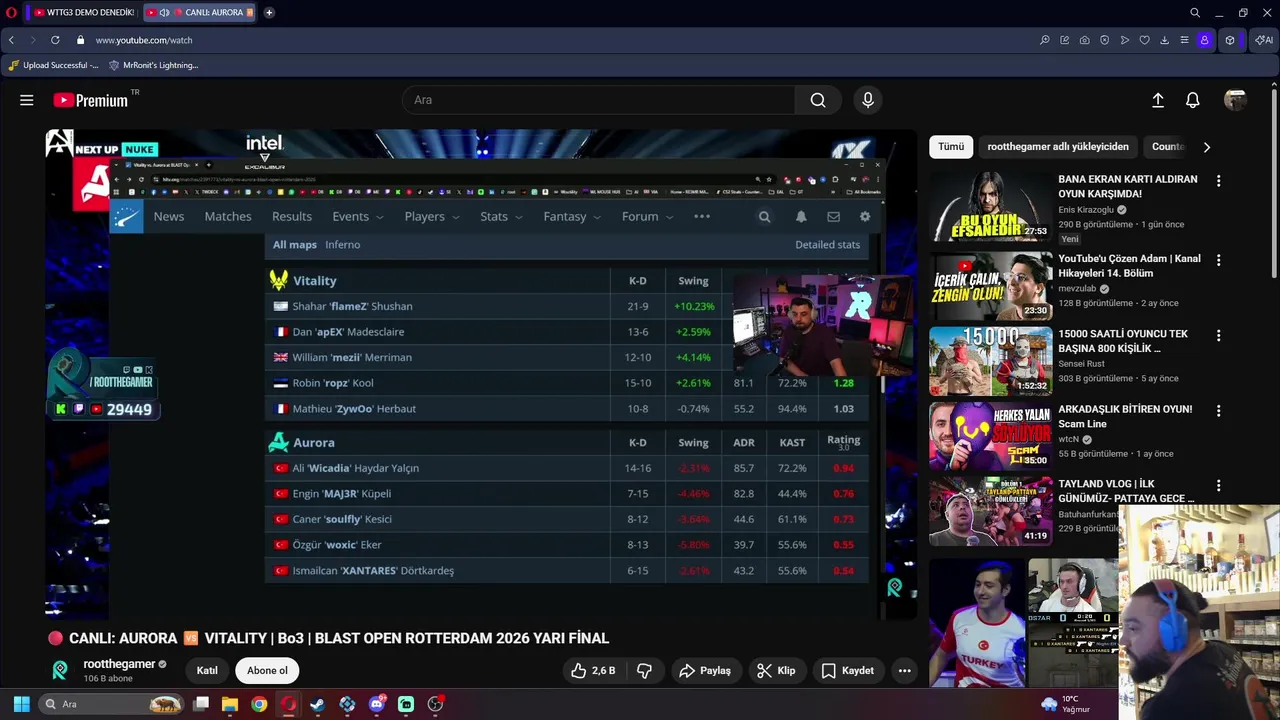Add page to Opera bookmarks heart
This screenshot has height=720, width=1280.
pyautogui.click(x=1145, y=40)
